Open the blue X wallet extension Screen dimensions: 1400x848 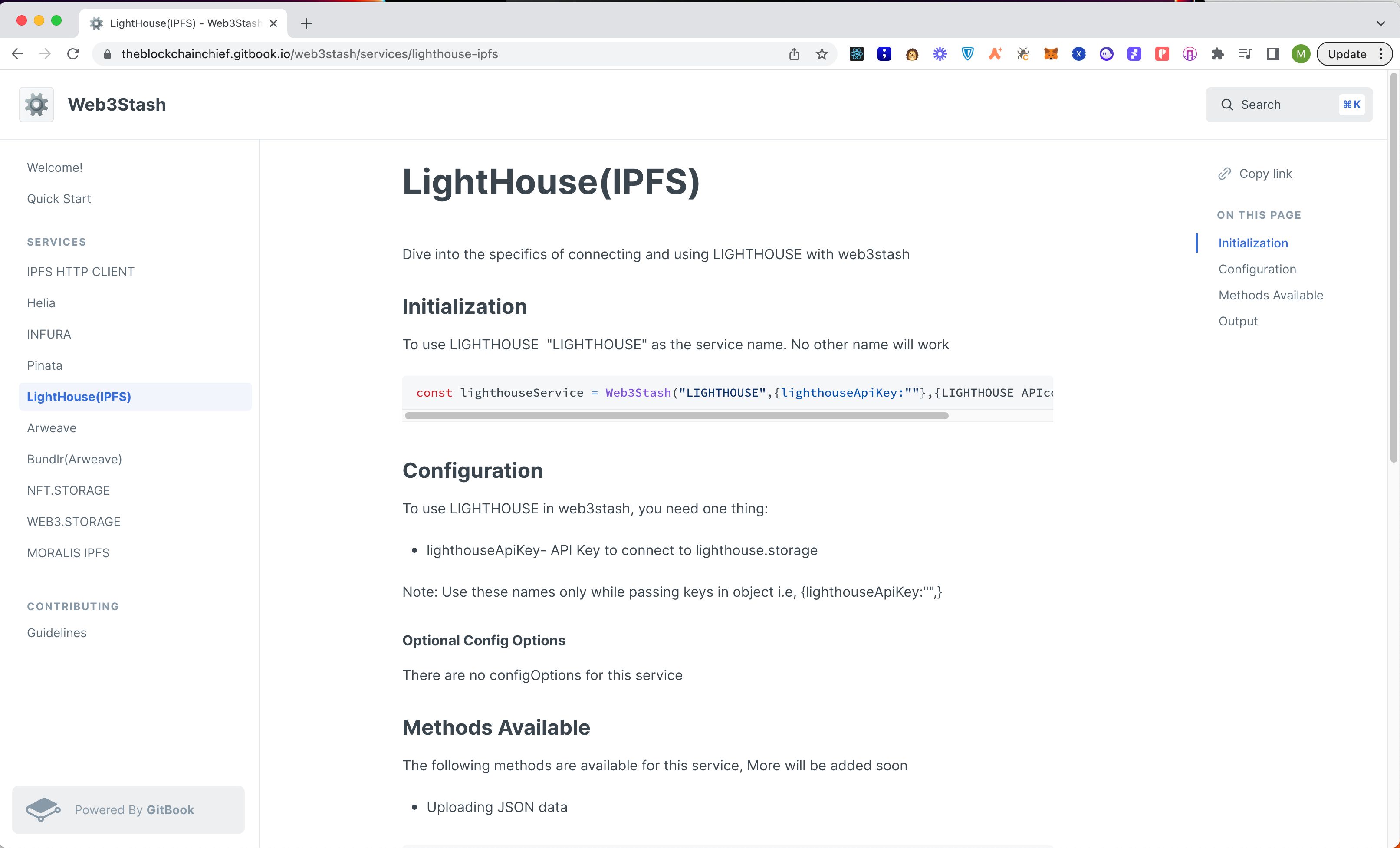pyautogui.click(x=1079, y=54)
